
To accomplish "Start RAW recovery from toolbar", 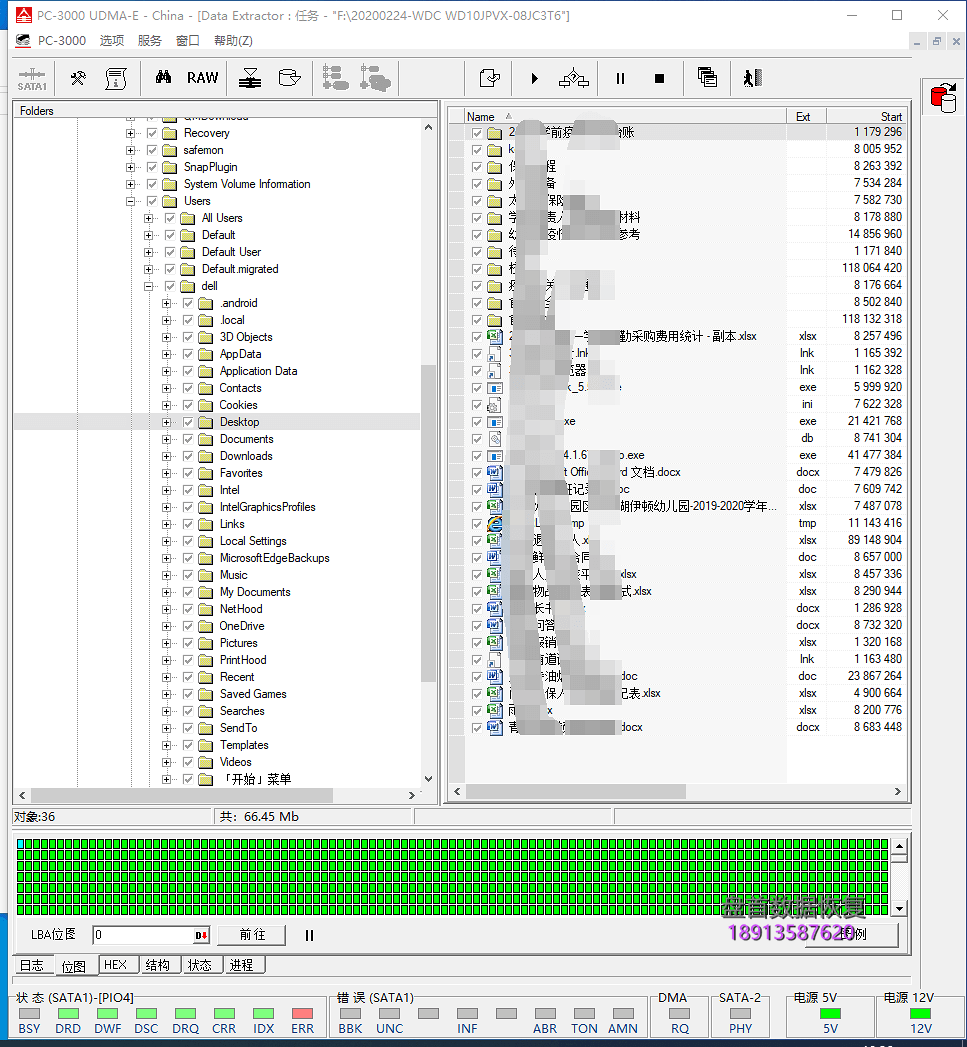I will click(x=202, y=77).
